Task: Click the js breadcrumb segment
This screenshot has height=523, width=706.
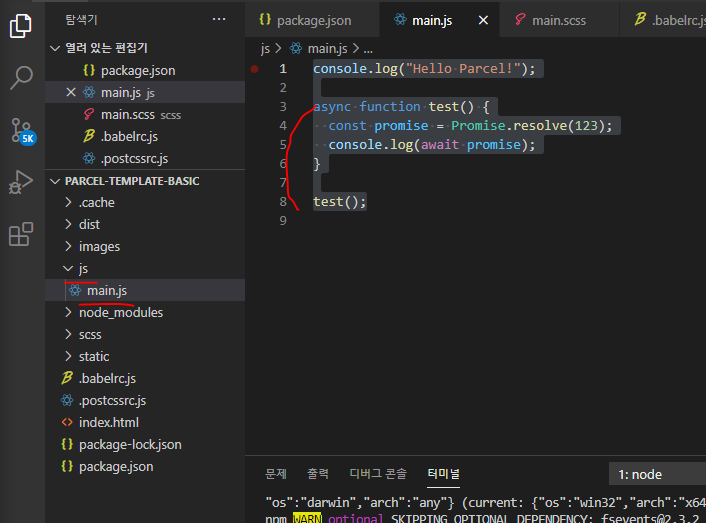Action: [x=265, y=49]
